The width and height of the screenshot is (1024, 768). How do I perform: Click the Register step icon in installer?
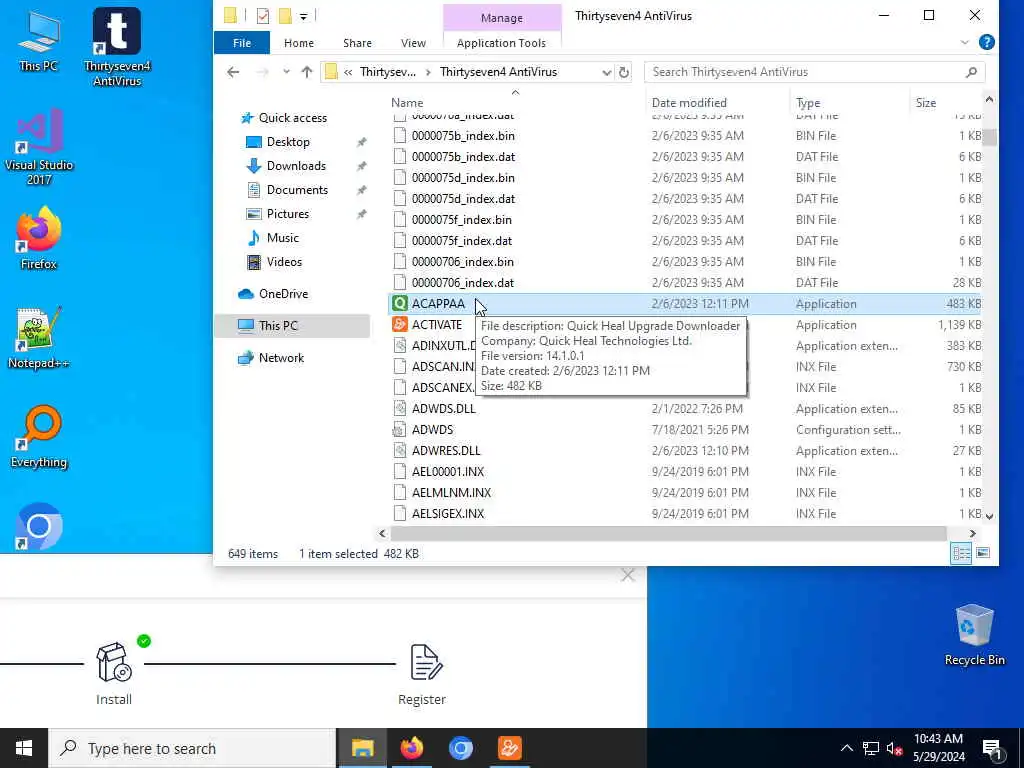[x=426, y=662]
